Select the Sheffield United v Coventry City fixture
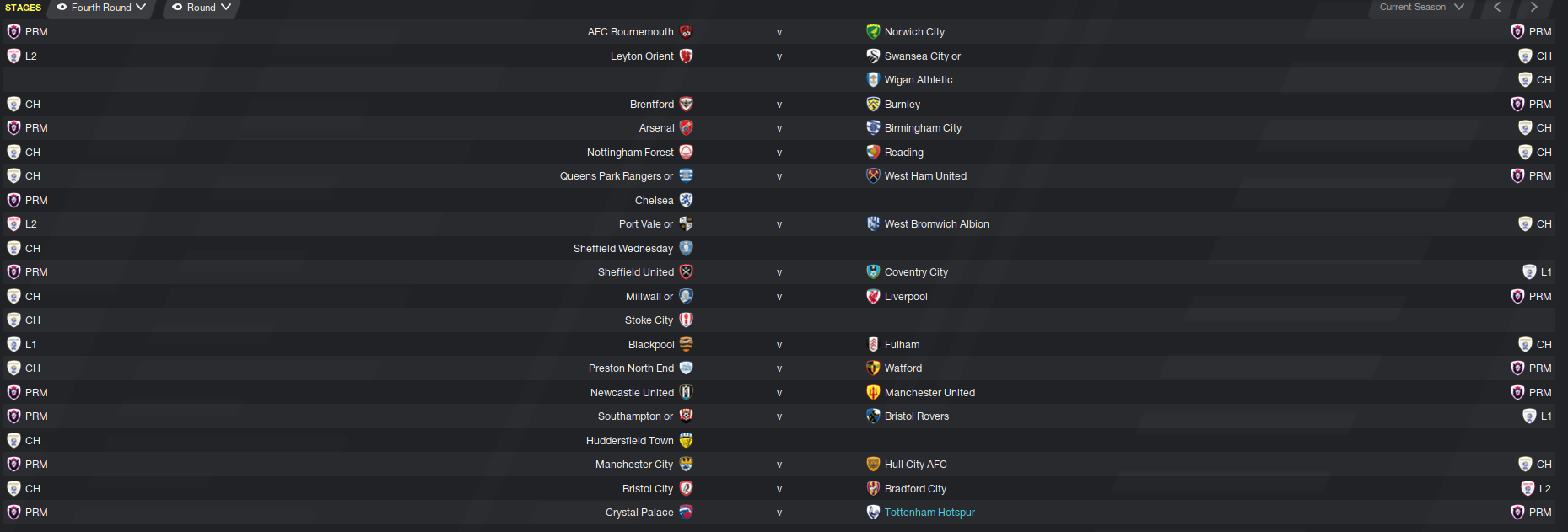This screenshot has width=1568, height=532. pos(779,272)
